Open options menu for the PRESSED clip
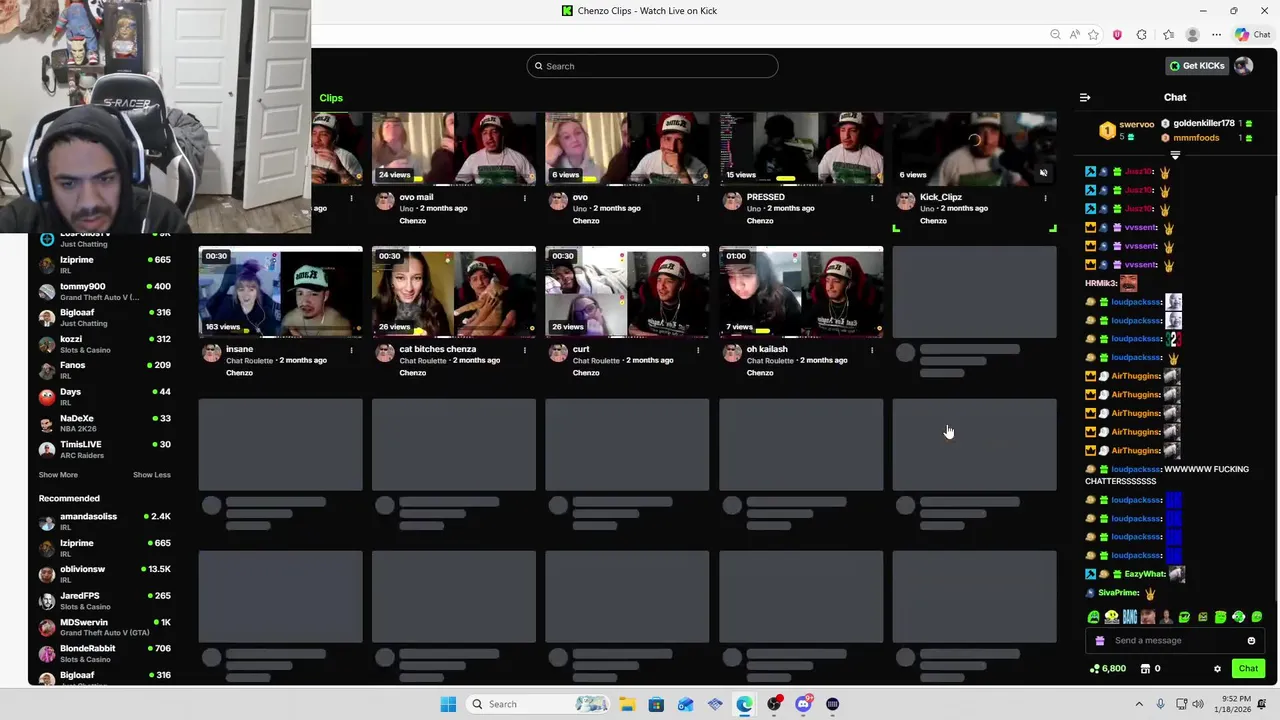This screenshot has height=720, width=1280. [871, 198]
